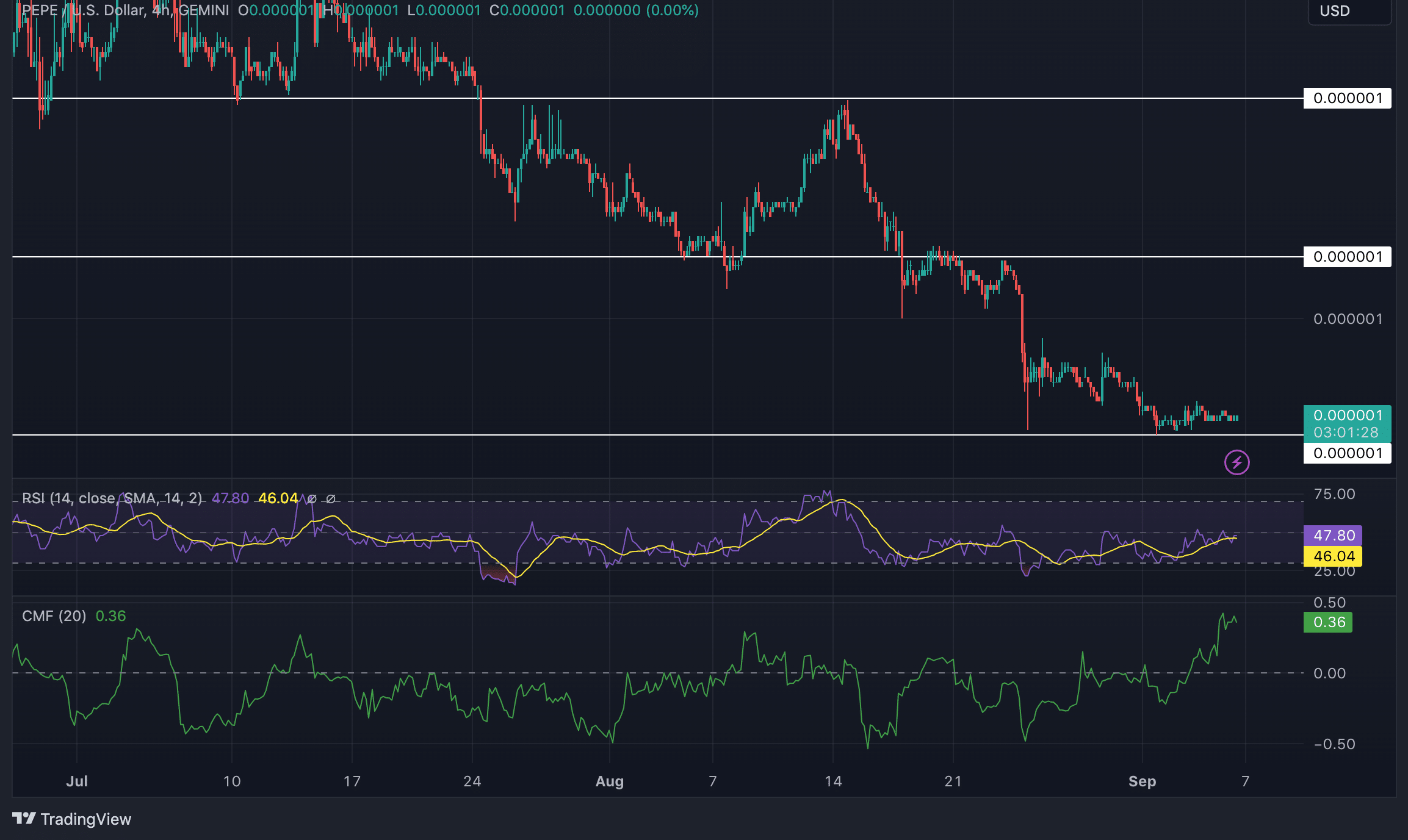Click the yellow 46.04 RSI SMA tag
This screenshot has height=840, width=1408.
pyautogui.click(x=1334, y=556)
